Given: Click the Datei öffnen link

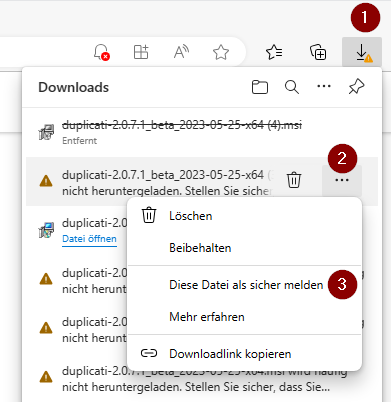Looking at the screenshot, I should tap(89, 239).
